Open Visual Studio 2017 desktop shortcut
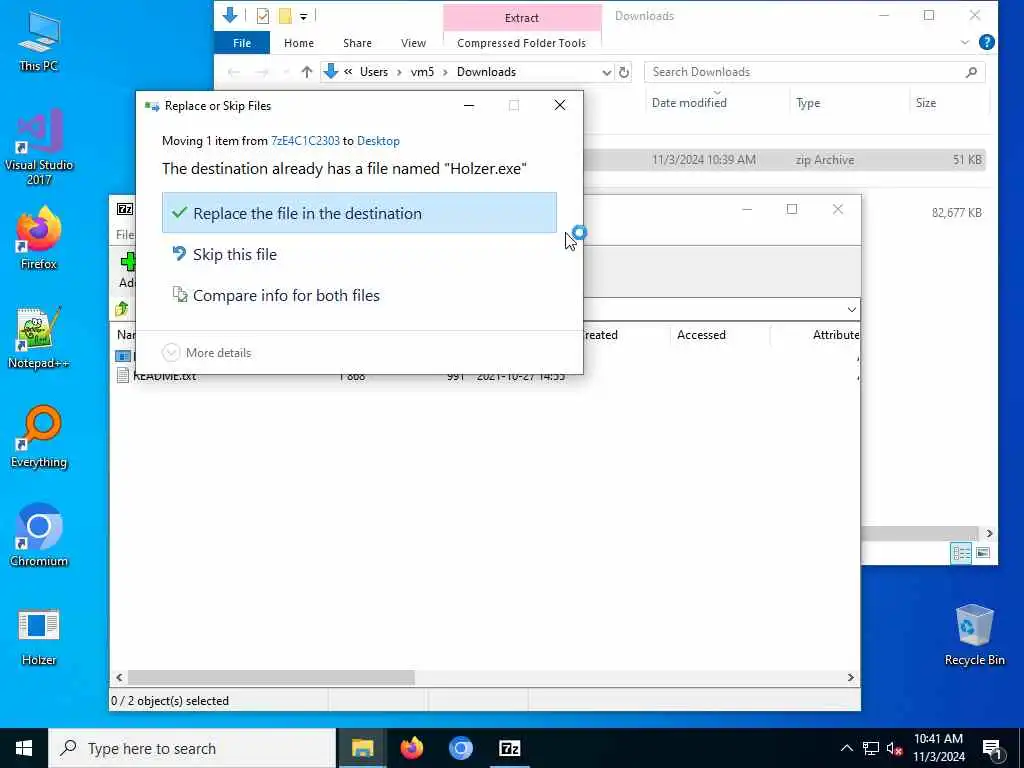1024x768 pixels. pos(39,147)
